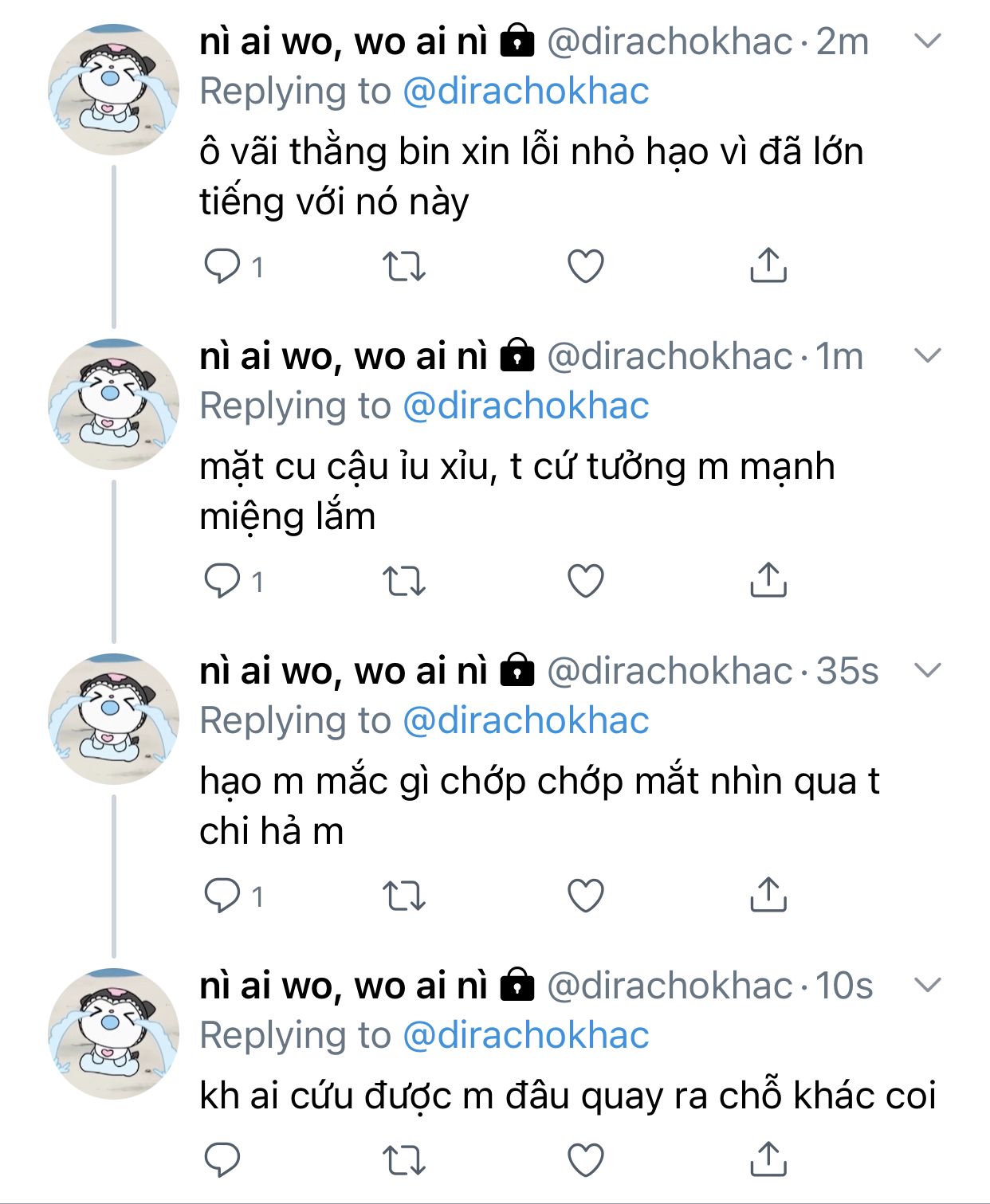Retweet the "hạo m mắc gì" tweet
Viewport: 990px width, 1204px height.
[404, 896]
